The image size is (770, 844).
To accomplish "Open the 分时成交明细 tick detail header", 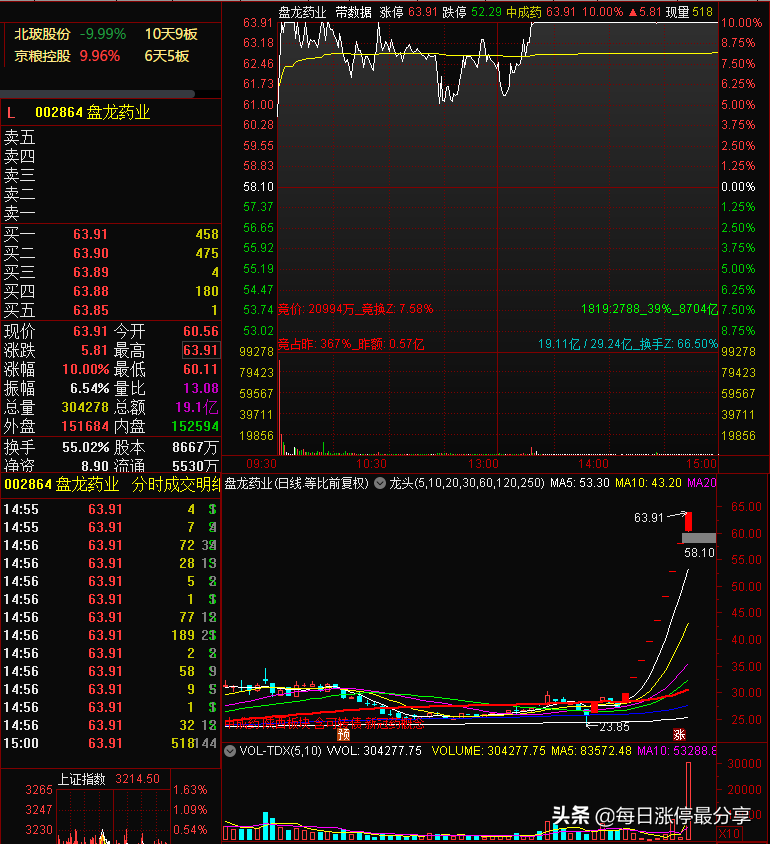I will (x=175, y=484).
